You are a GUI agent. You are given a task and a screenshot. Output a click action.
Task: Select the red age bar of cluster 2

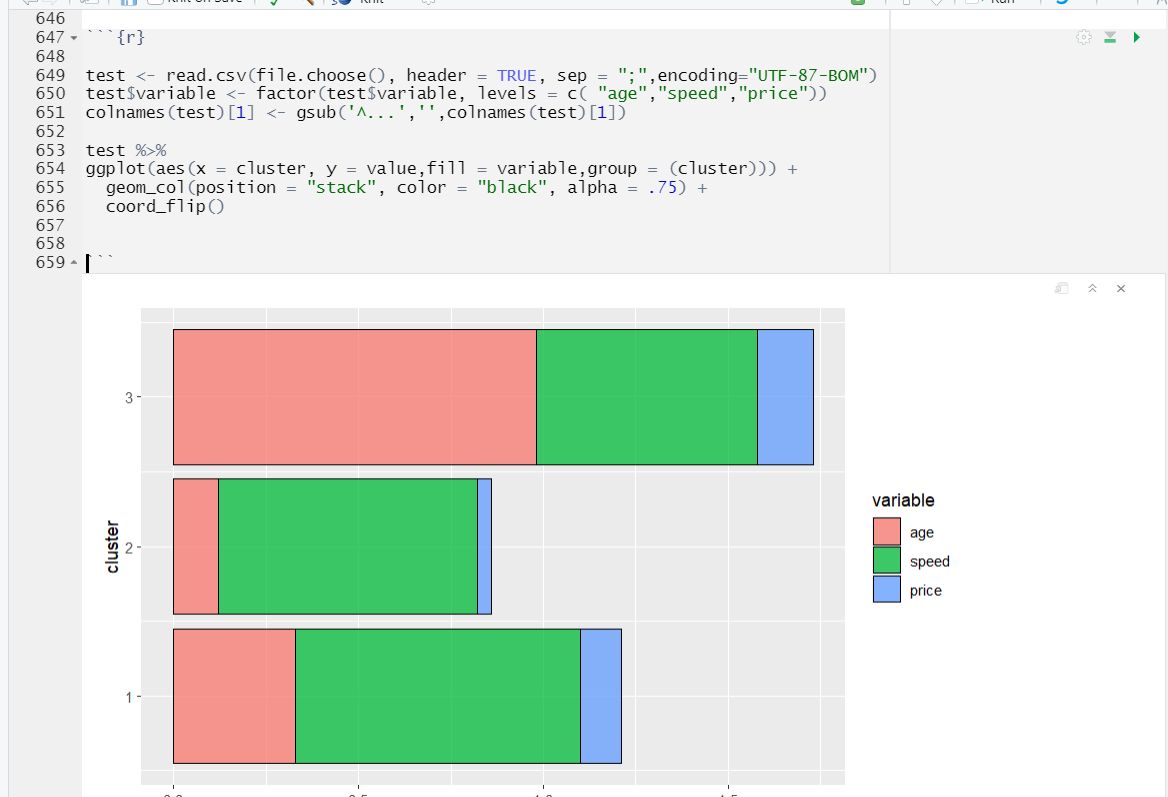[x=196, y=547]
